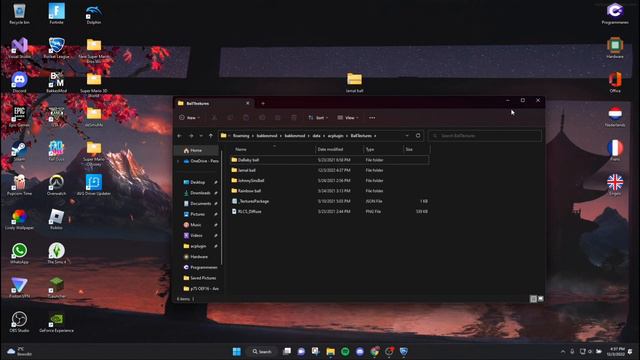Open the Windows Start menu
The image size is (640, 360).
coord(237,351)
